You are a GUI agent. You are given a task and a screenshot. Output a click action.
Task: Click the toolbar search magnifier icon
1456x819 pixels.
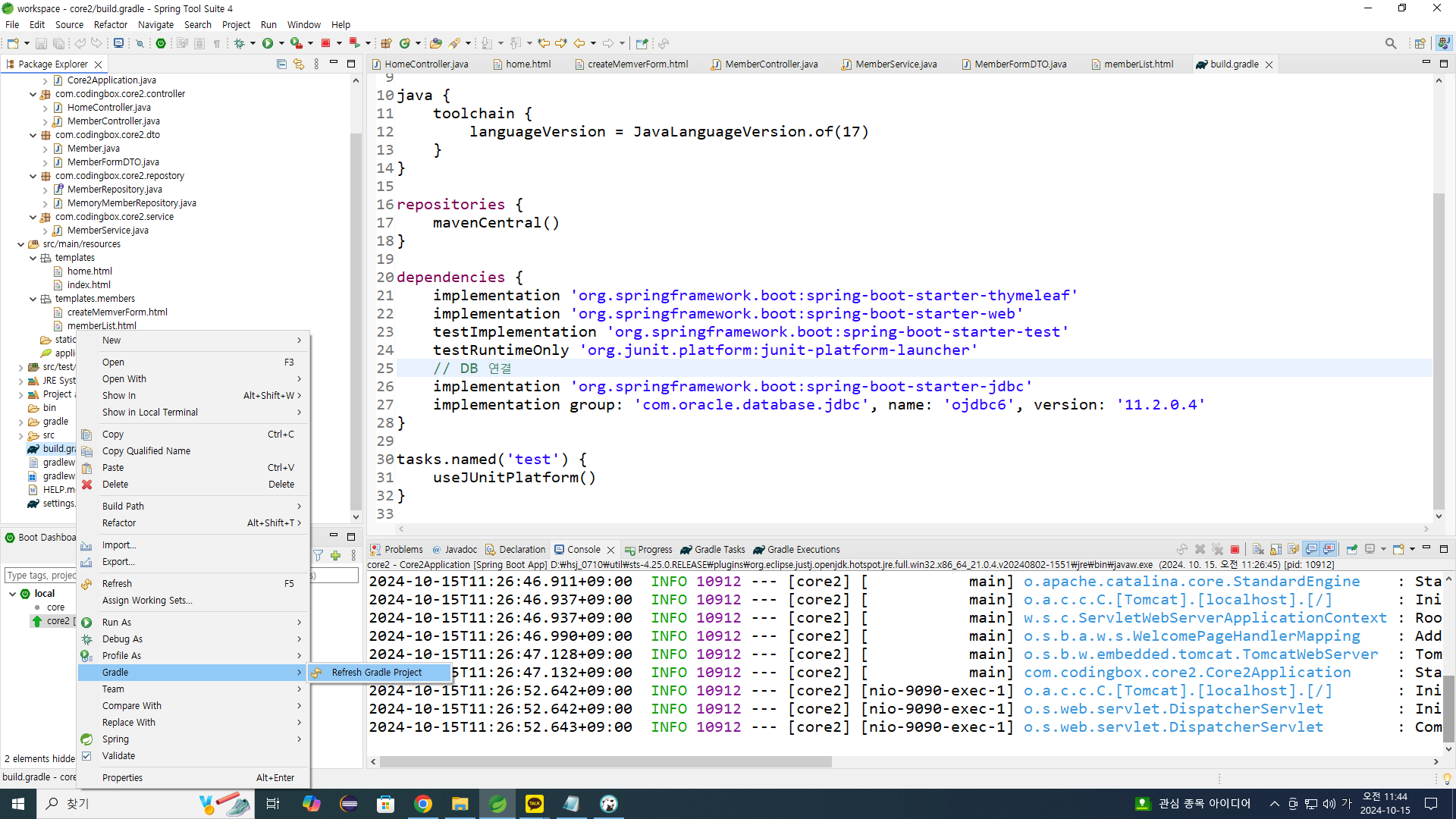[1390, 43]
